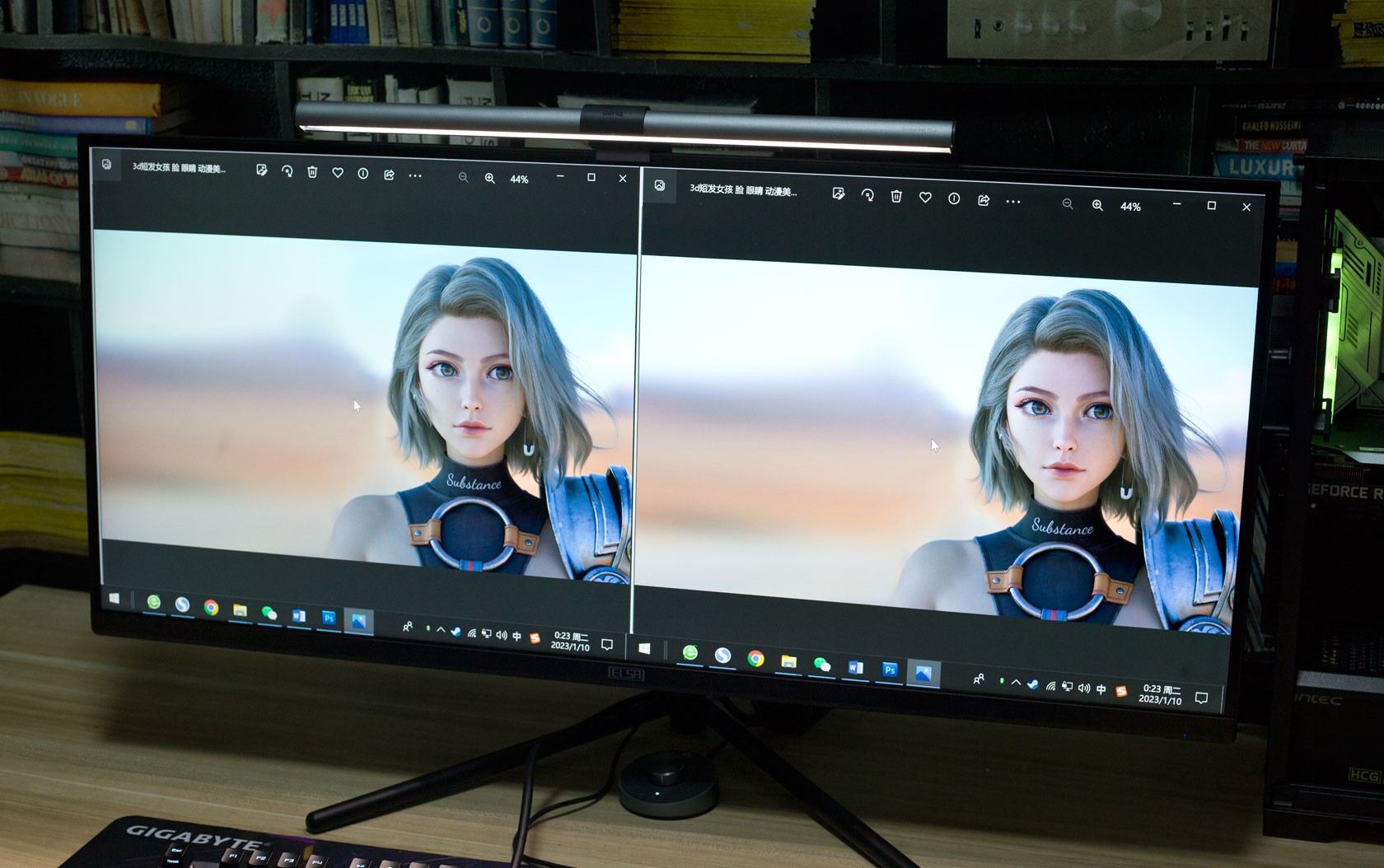
Task: Rotate the image in right Photos window
Action: (867, 195)
